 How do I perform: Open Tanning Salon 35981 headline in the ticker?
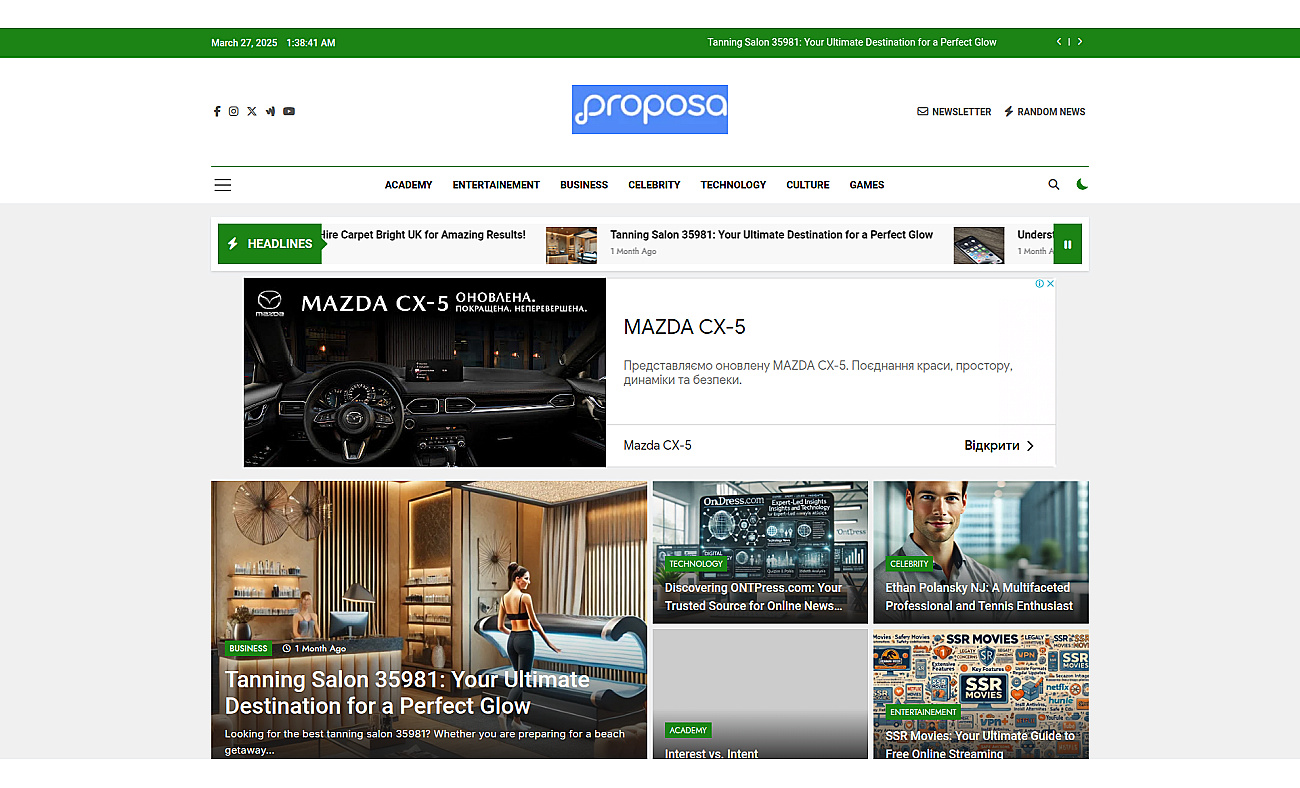(x=772, y=235)
